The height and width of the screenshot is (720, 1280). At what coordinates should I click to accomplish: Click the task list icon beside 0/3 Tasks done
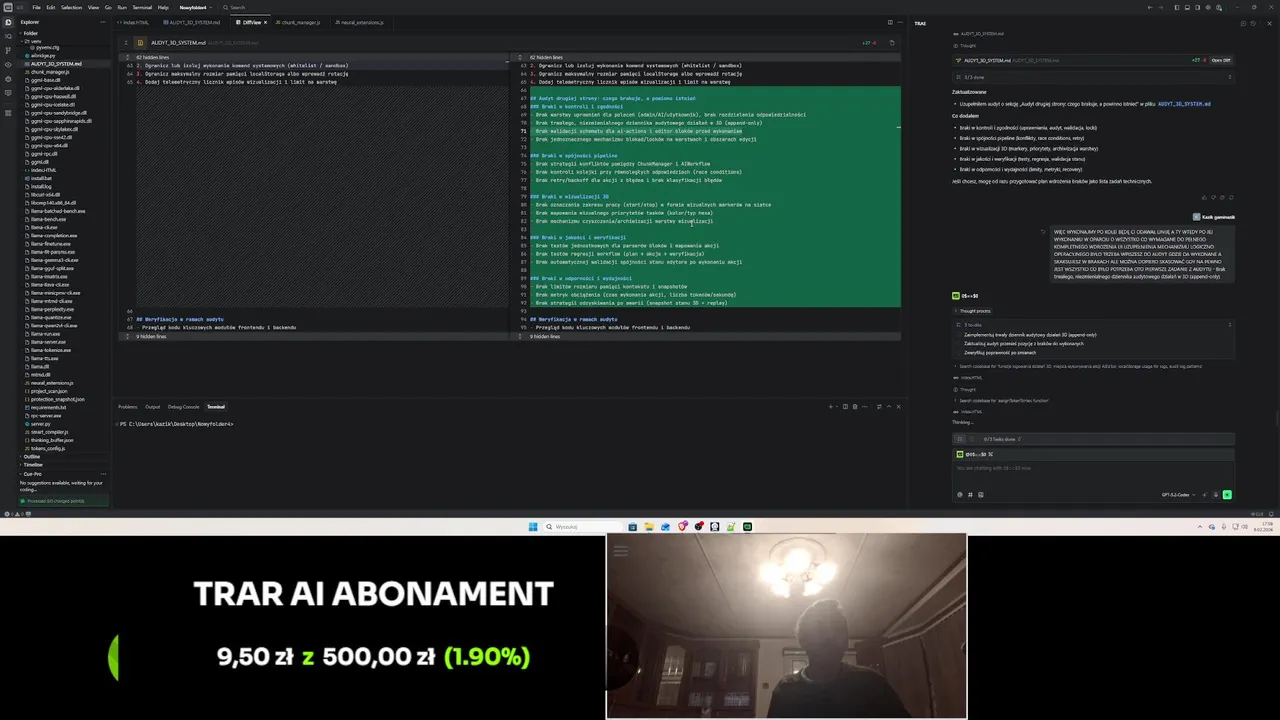961,439
